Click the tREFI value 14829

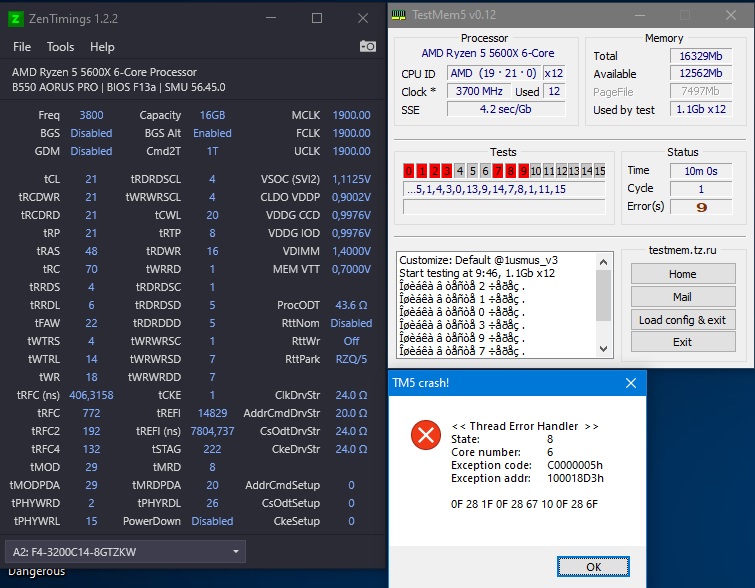212,413
